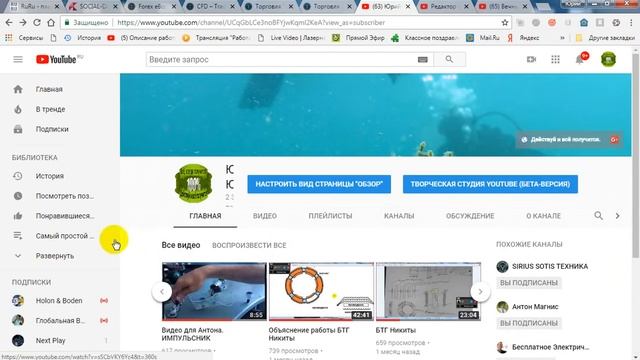The image size is (640, 360).
Task: Click the В тренде flame icon
Action: click(x=18, y=109)
